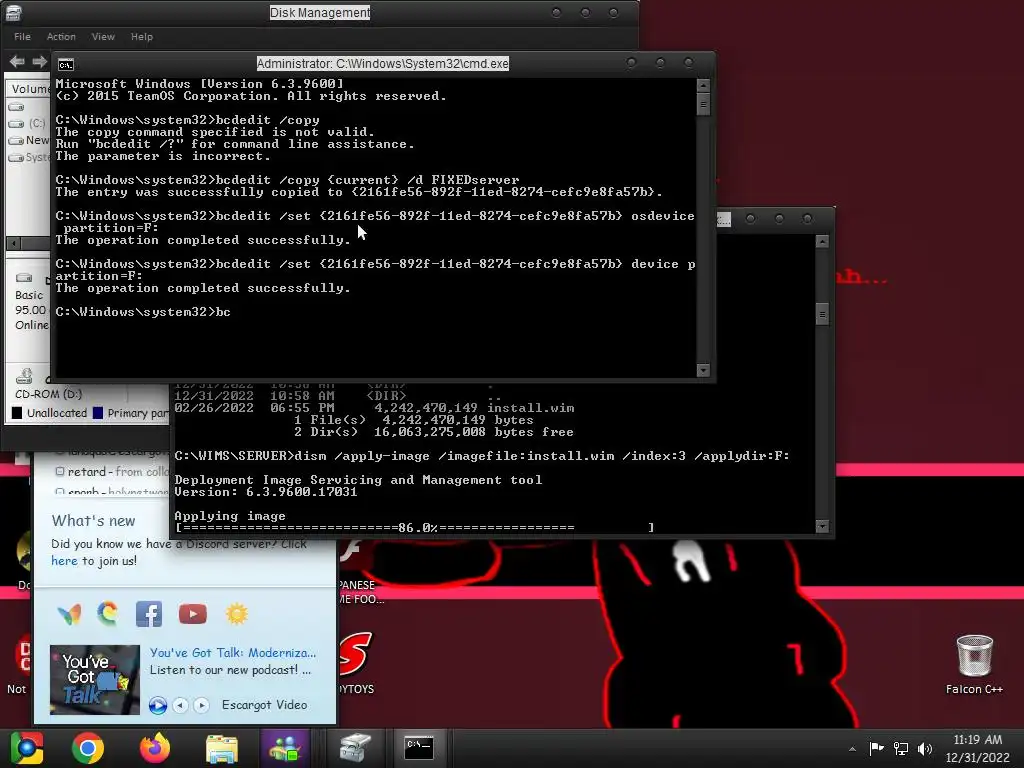Switch to Disk Management from the taskbar
This screenshot has height=768, width=1024.
tap(355, 748)
